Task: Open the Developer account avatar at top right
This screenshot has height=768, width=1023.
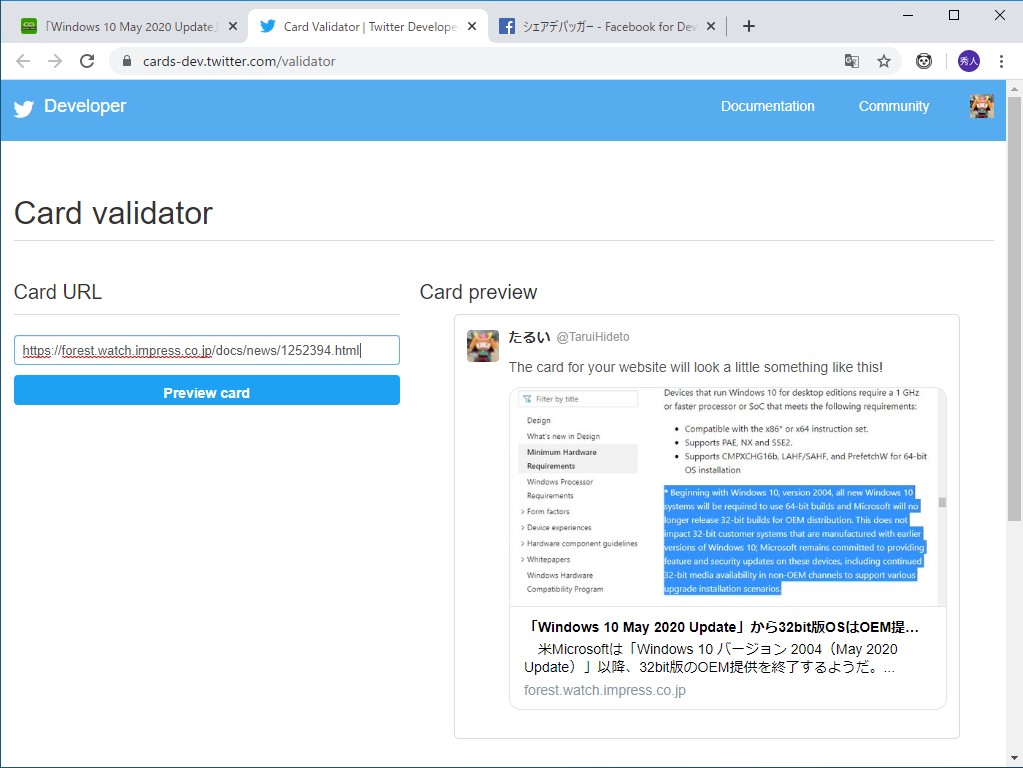Action: coord(981,106)
